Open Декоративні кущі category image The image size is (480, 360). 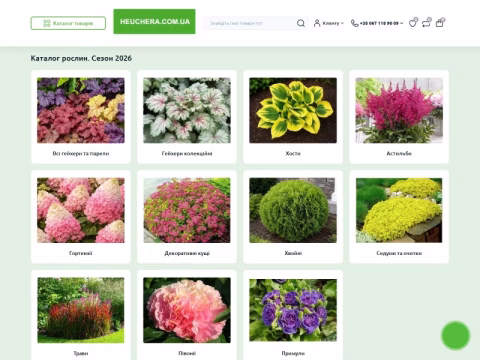(x=187, y=210)
